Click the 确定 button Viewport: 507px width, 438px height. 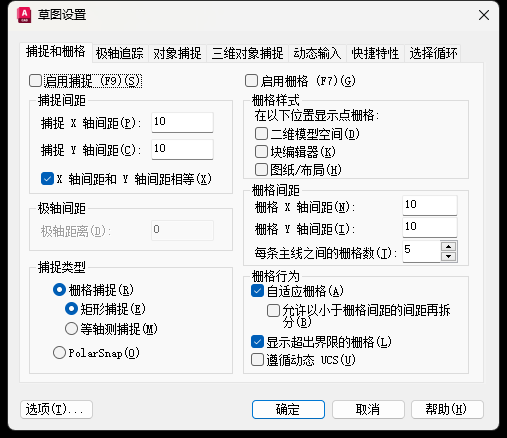[x=288, y=409]
